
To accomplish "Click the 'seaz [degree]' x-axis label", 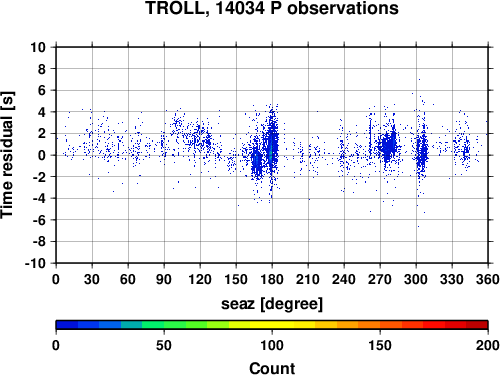I will 272,304.
